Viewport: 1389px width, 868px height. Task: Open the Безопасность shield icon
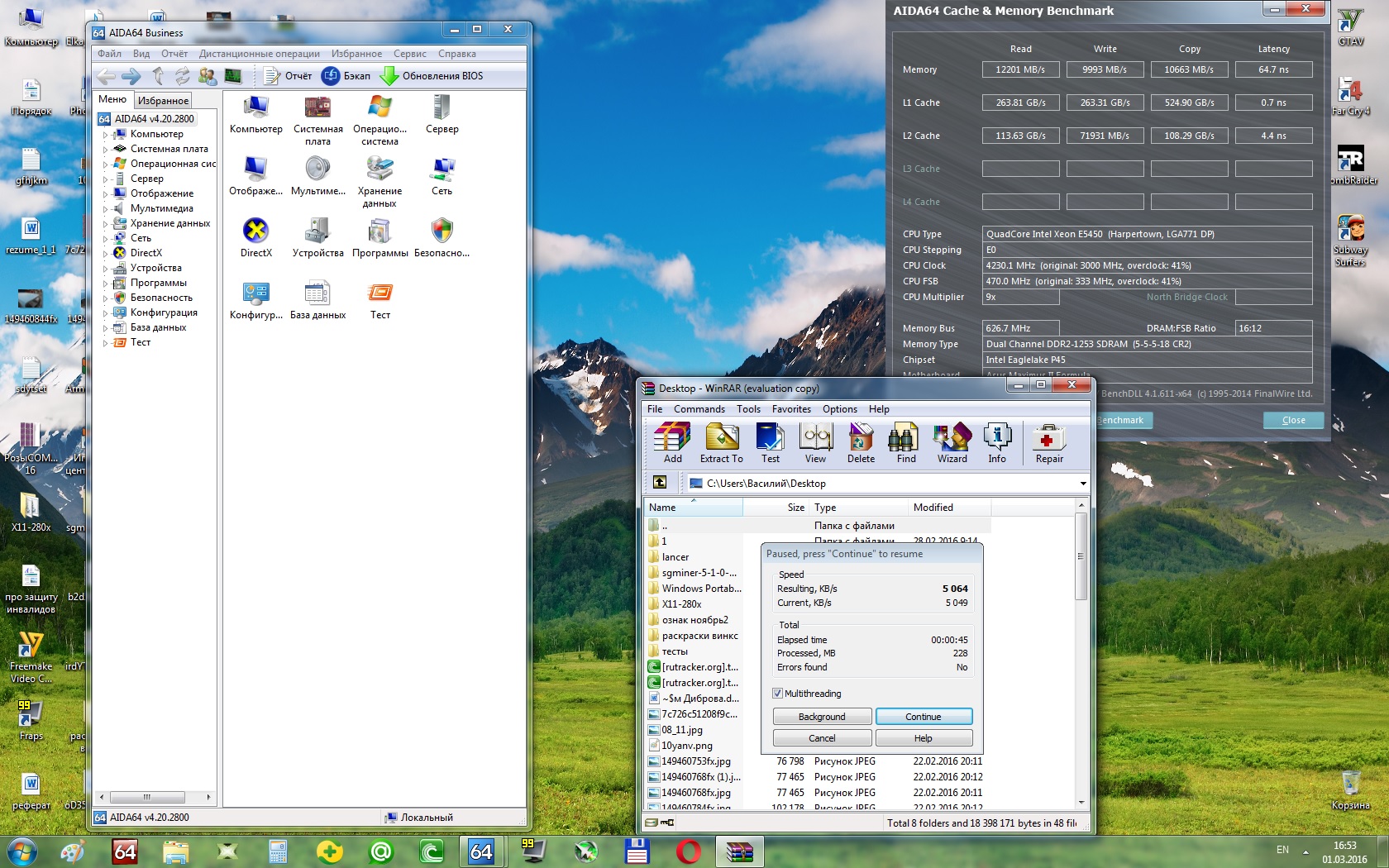point(442,238)
